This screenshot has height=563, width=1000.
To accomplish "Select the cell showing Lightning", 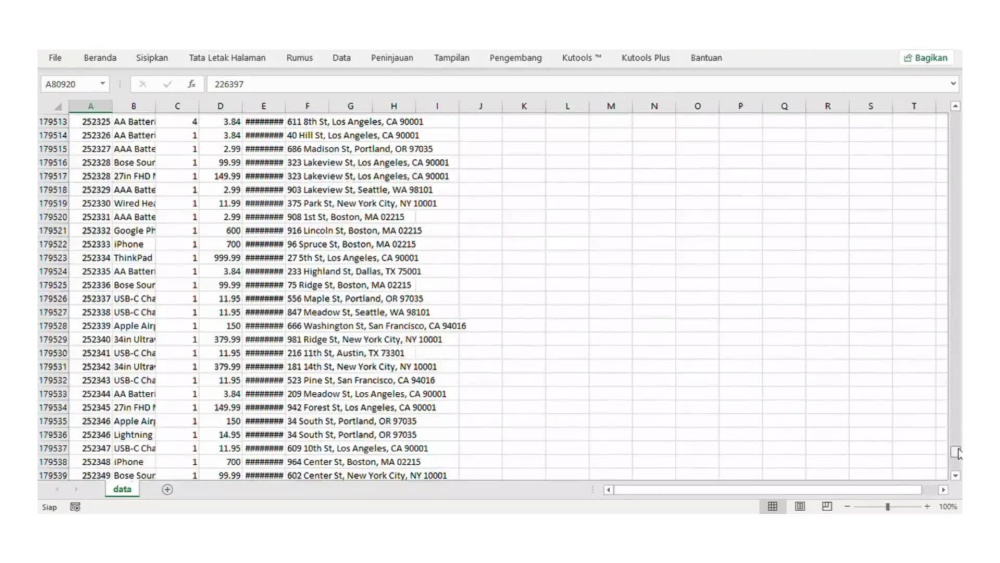I will (x=133, y=435).
